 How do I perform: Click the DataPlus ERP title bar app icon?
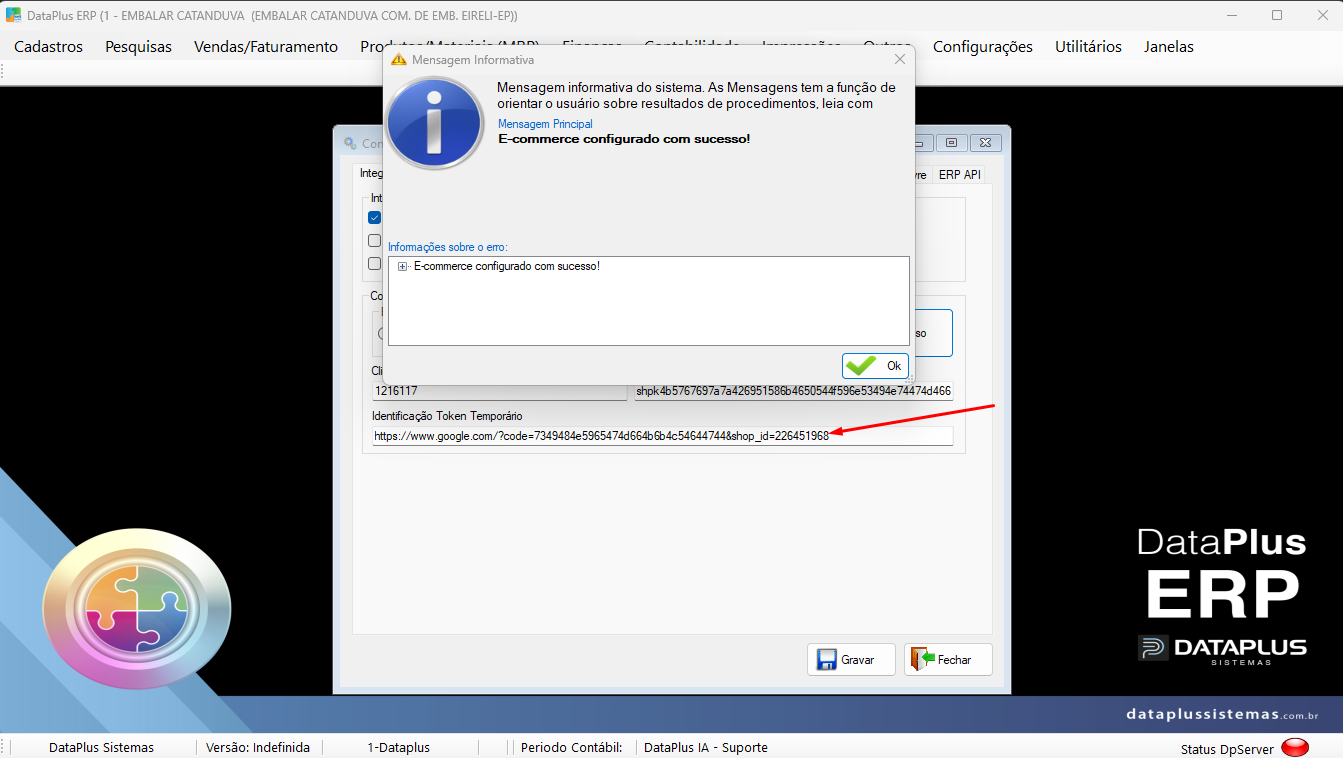(x=13, y=16)
